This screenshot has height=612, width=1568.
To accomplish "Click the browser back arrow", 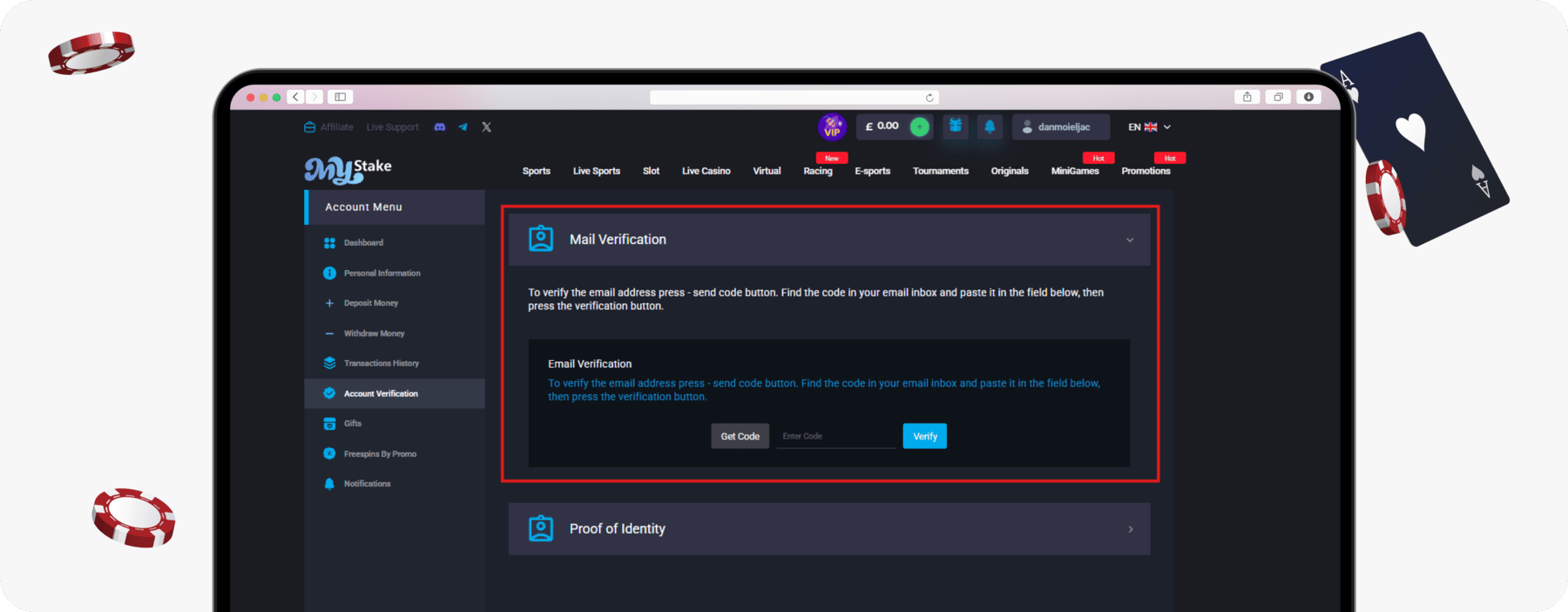I will point(296,97).
